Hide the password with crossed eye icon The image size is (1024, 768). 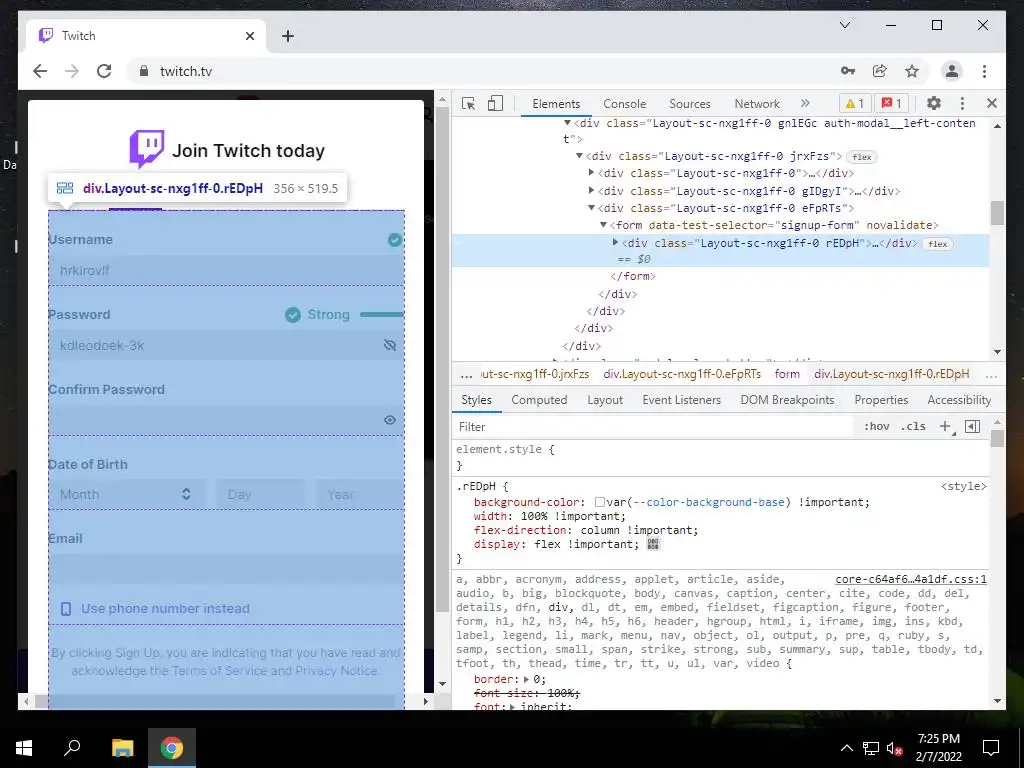390,345
